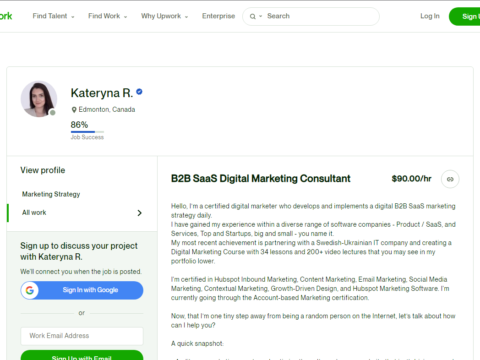Click the 86% Job Success progress bar

87,132
